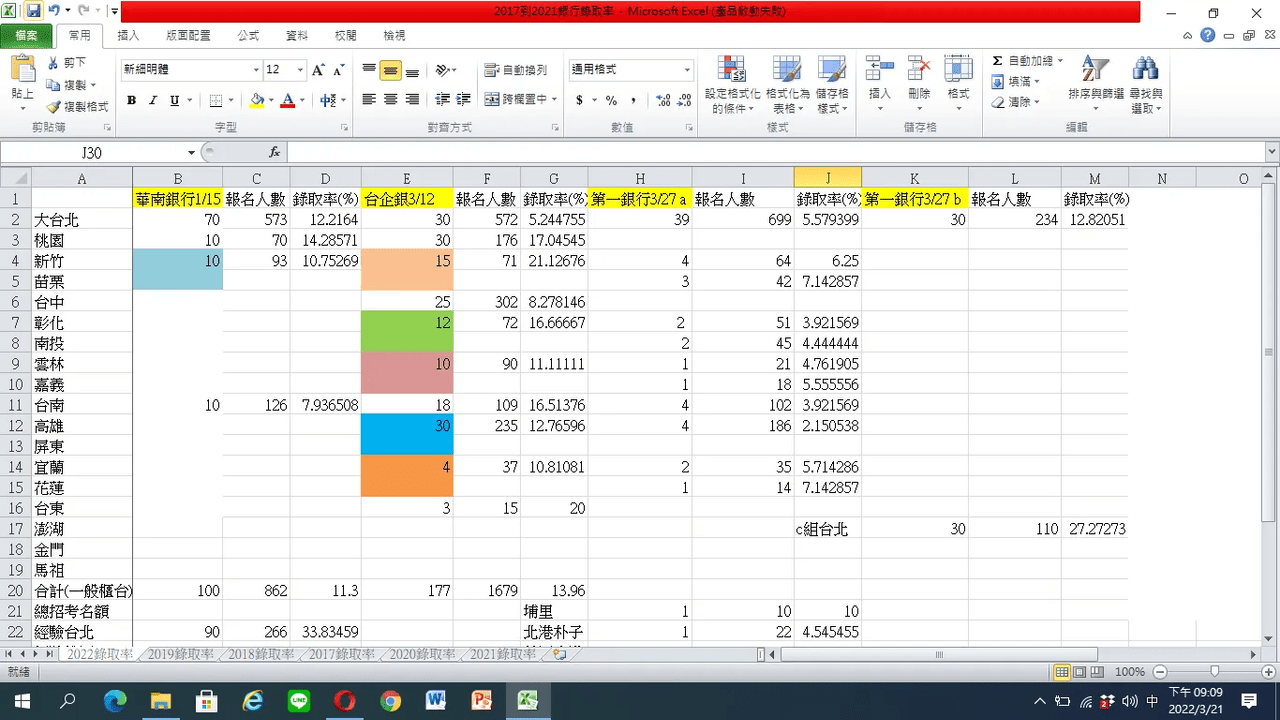This screenshot has height=720, width=1280.
Task: Switch to page layout view
Action: coord(1080,672)
